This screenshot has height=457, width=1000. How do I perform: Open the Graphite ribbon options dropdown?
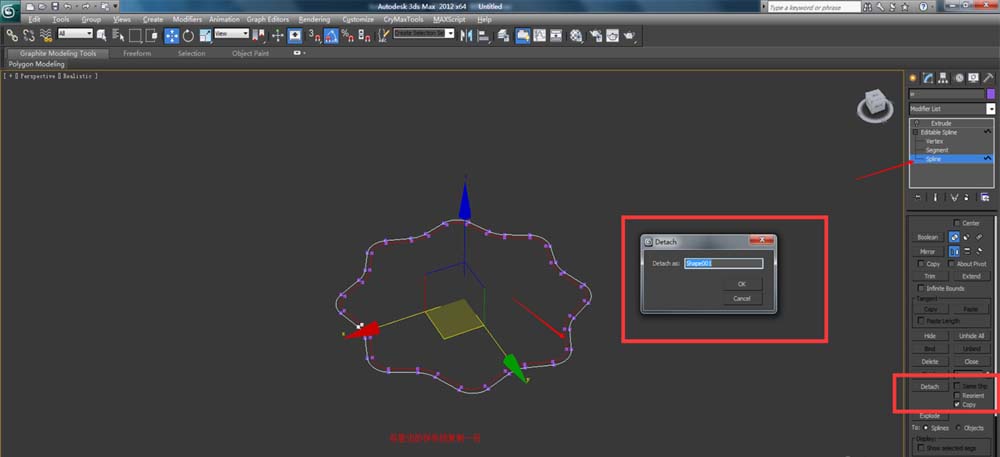pos(300,54)
